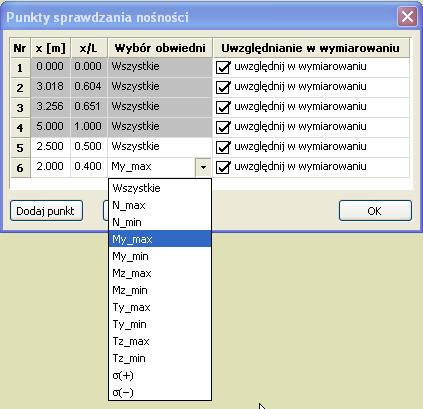Click the 'Dodaj punkt' button
Image resolution: width=423 pixels, height=409 pixels.
point(46,211)
